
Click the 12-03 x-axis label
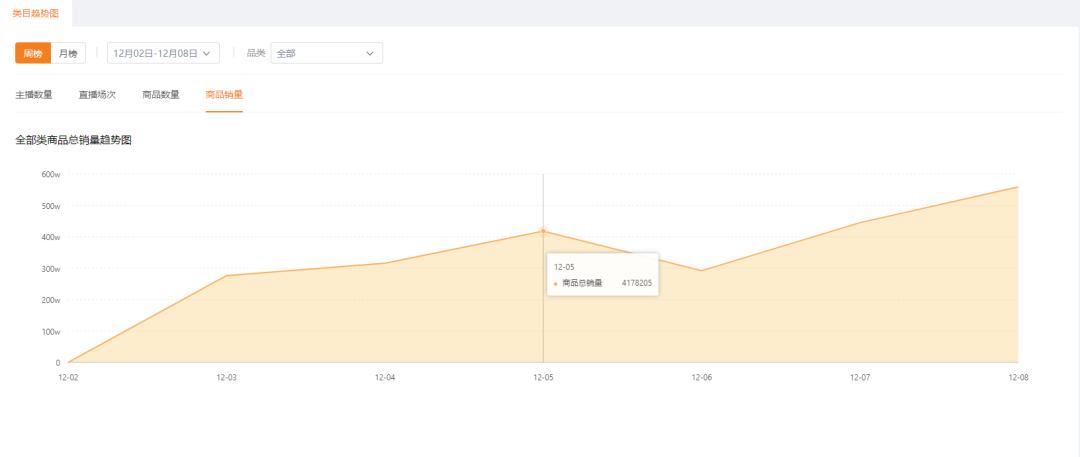click(x=227, y=377)
